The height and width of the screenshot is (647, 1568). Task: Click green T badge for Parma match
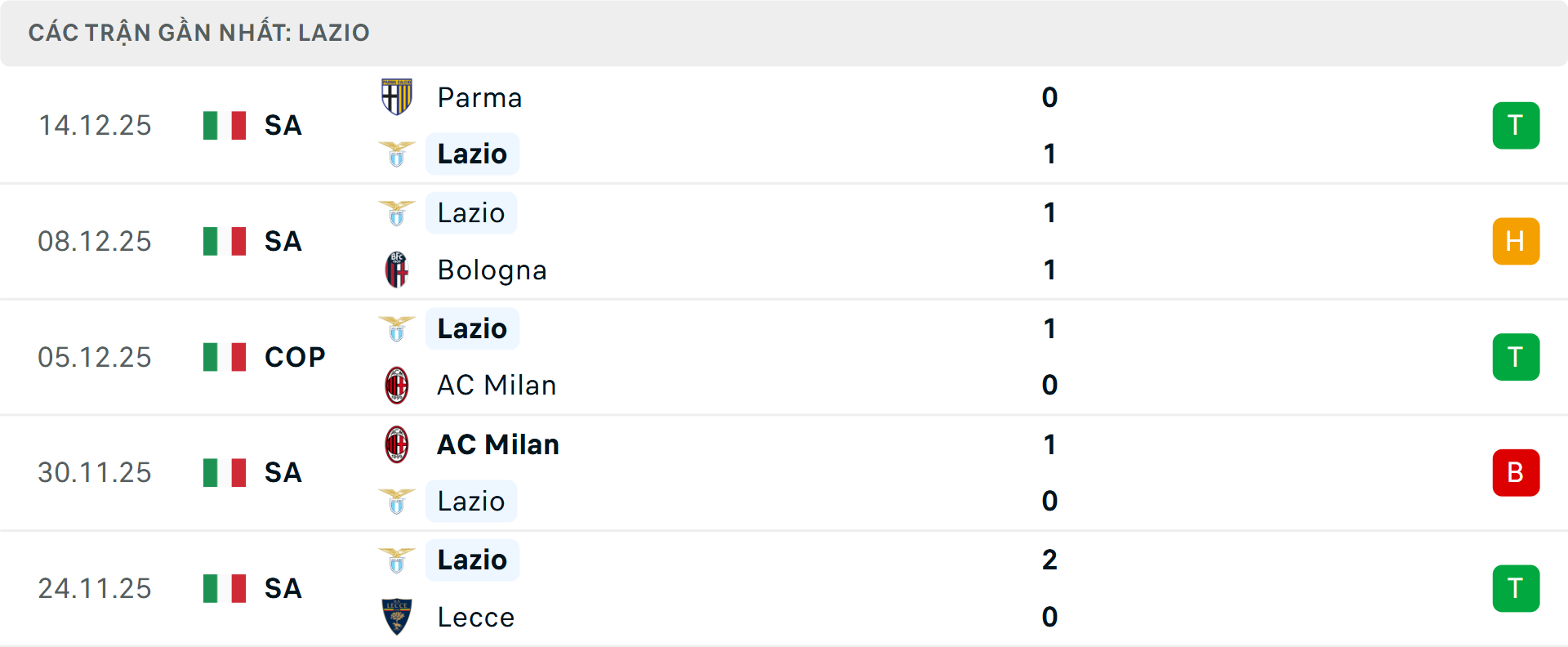tap(1516, 126)
